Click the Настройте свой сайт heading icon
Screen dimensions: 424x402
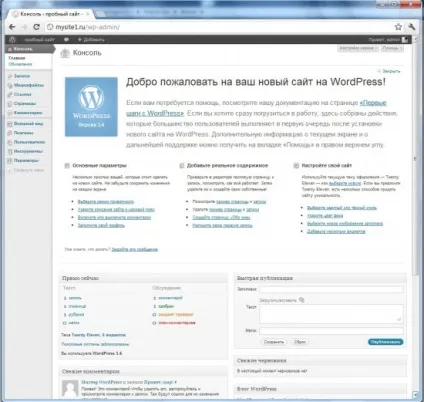click(x=296, y=166)
